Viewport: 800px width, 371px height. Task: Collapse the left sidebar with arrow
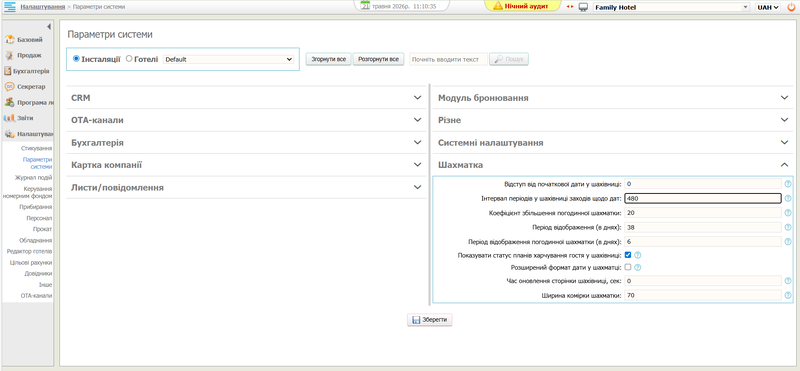[49, 26]
